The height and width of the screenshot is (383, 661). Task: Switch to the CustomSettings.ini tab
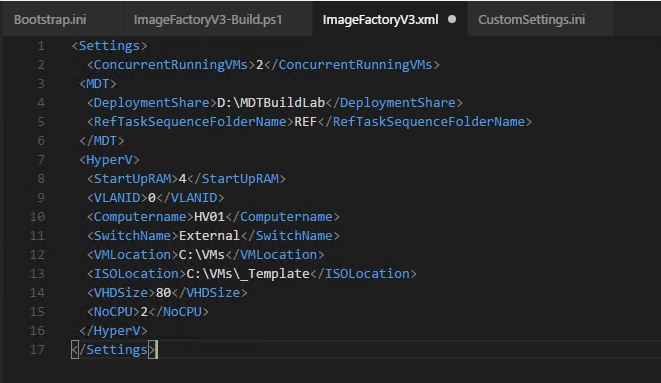coord(532,19)
